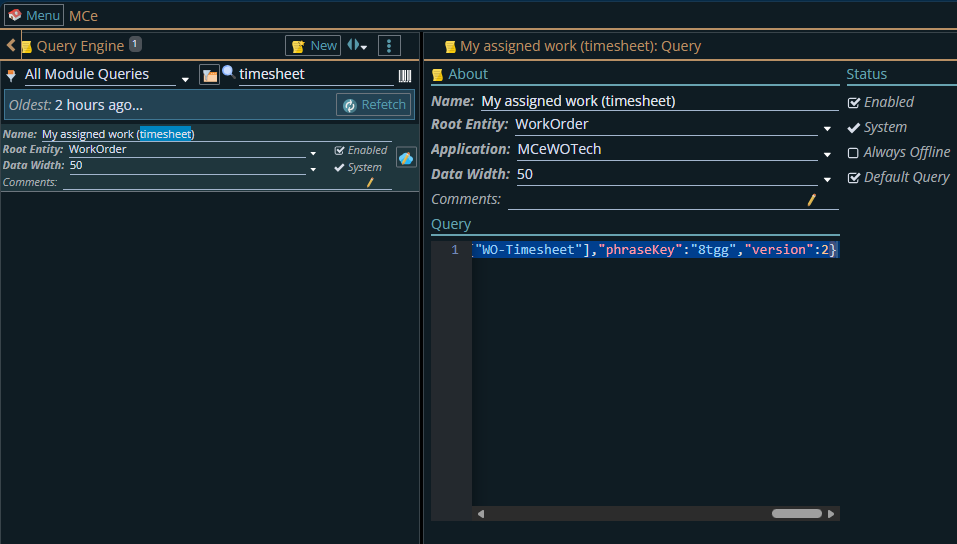Image resolution: width=957 pixels, height=544 pixels.
Task: Click the query tab title scroll icon
Action: point(450,47)
